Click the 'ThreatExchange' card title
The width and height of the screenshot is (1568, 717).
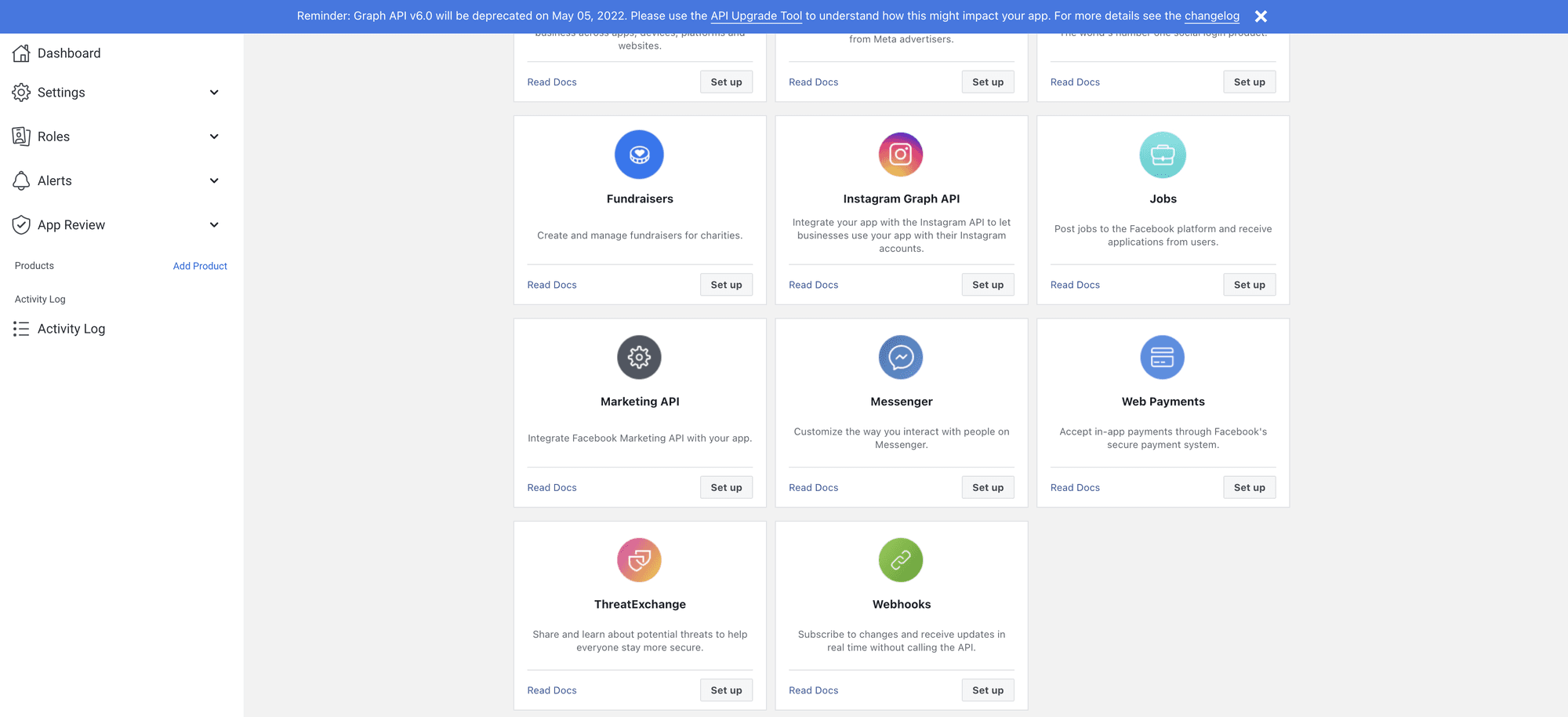point(640,604)
